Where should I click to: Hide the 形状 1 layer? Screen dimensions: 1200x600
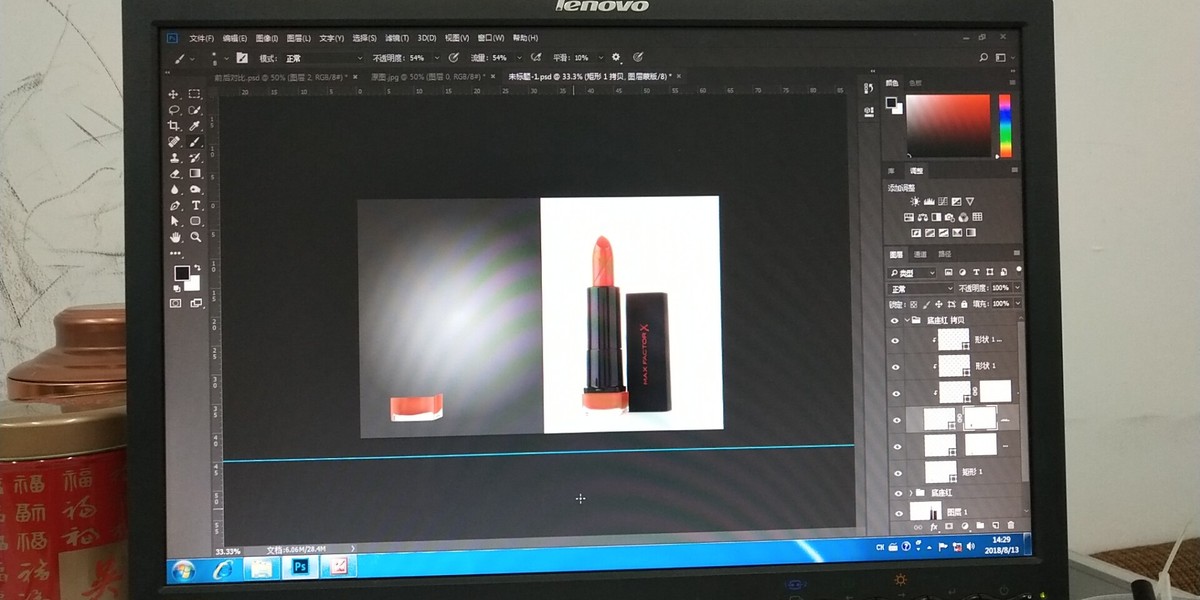[x=895, y=366]
